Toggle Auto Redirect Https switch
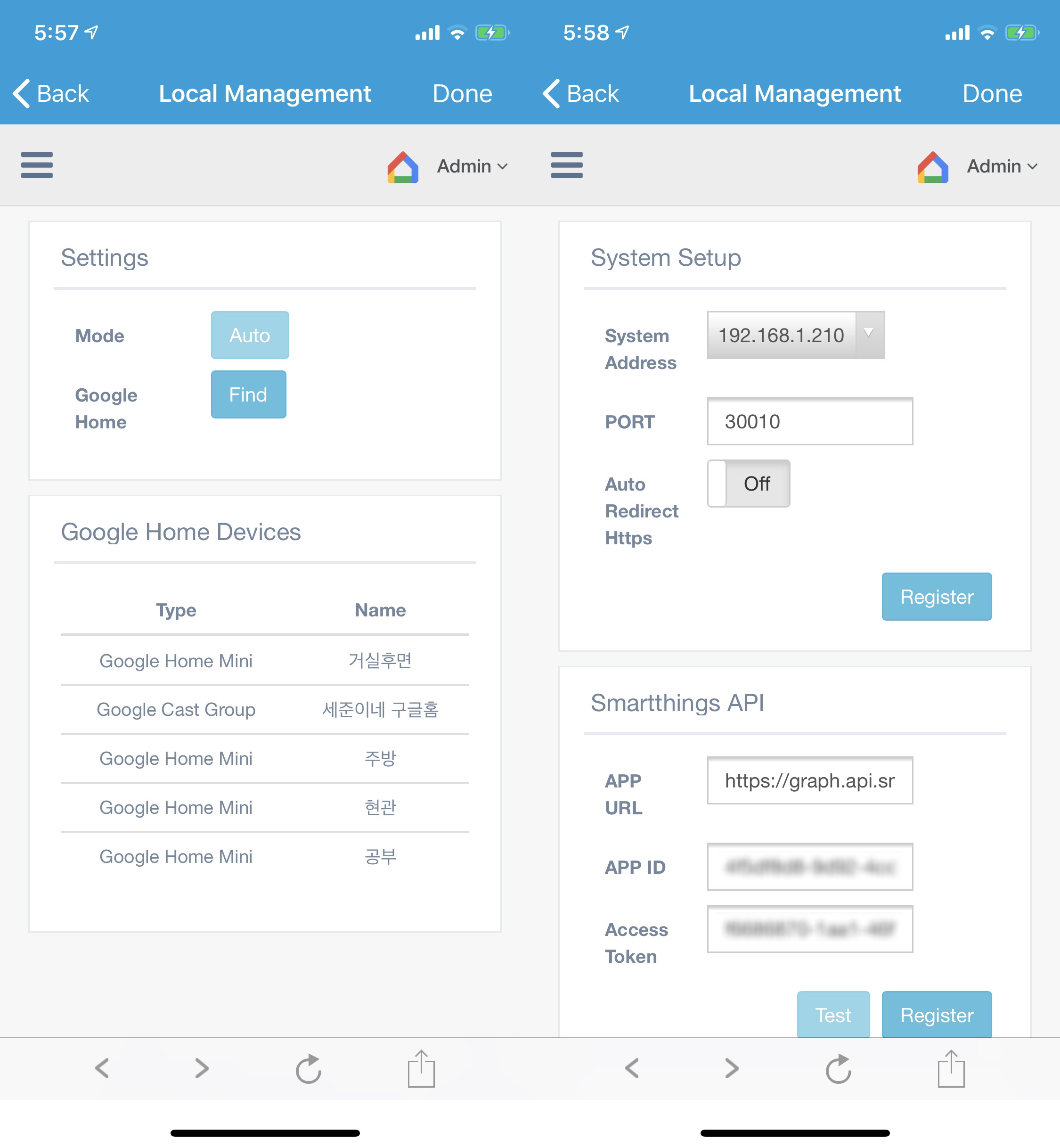This screenshot has width=1060, height=1148. point(748,484)
